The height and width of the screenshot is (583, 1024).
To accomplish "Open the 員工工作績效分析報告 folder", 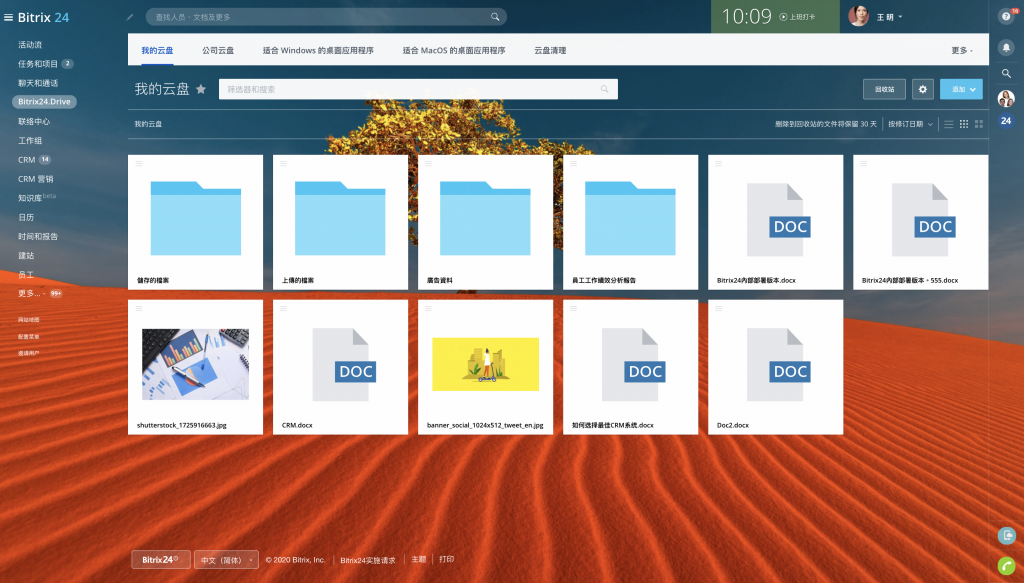I will (630, 218).
